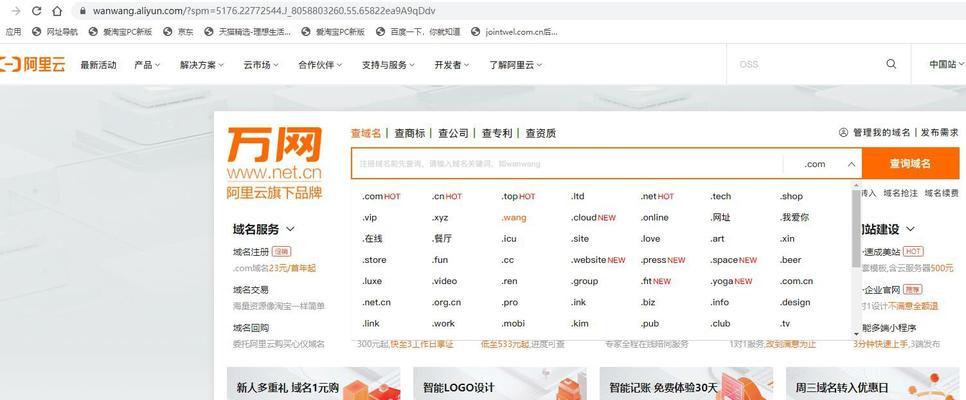Click the 万网 www.net.cn logo
The width and height of the screenshot is (966, 400).
click(x=274, y=163)
